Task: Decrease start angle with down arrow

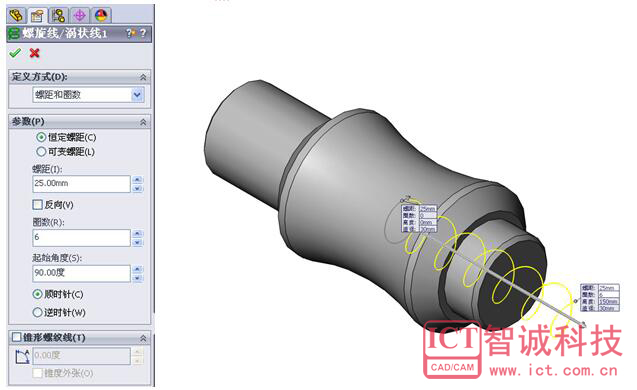Action: coord(138,278)
